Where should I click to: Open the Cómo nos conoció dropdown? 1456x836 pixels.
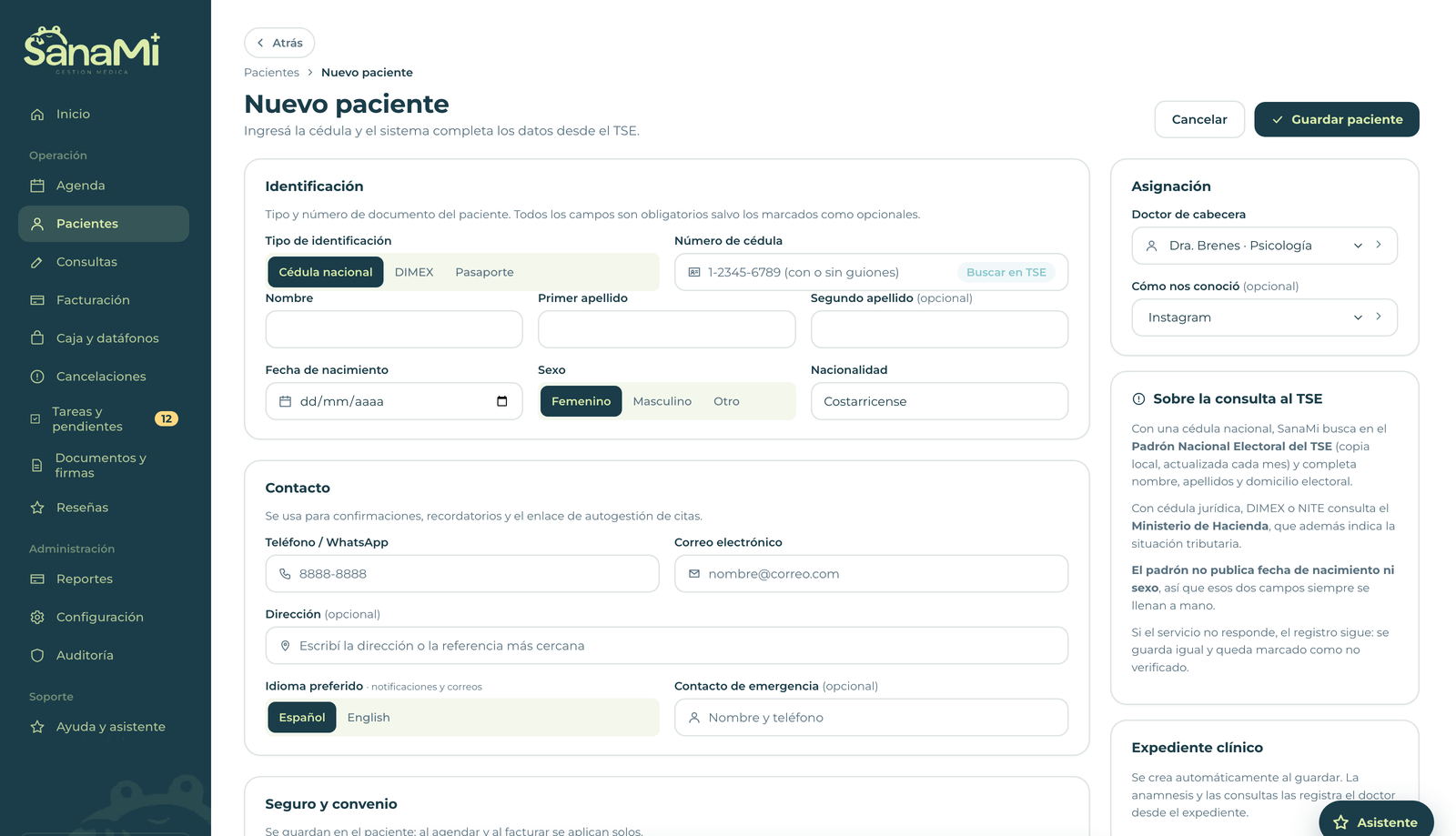click(1265, 317)
